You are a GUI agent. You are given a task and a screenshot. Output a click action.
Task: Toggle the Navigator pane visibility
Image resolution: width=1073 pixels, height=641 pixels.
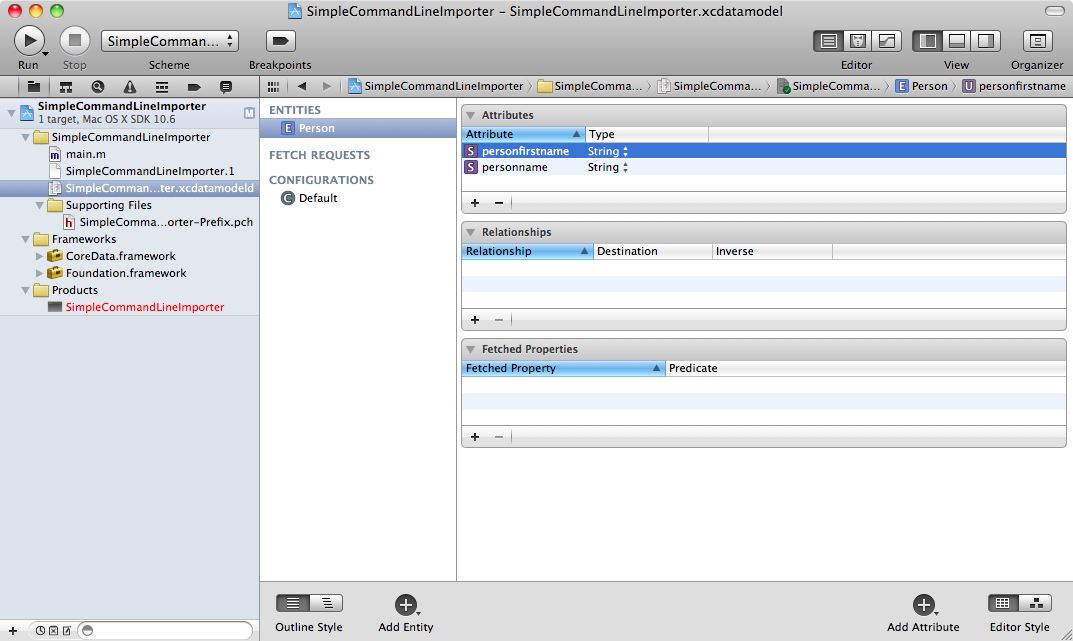coord(928,41)
